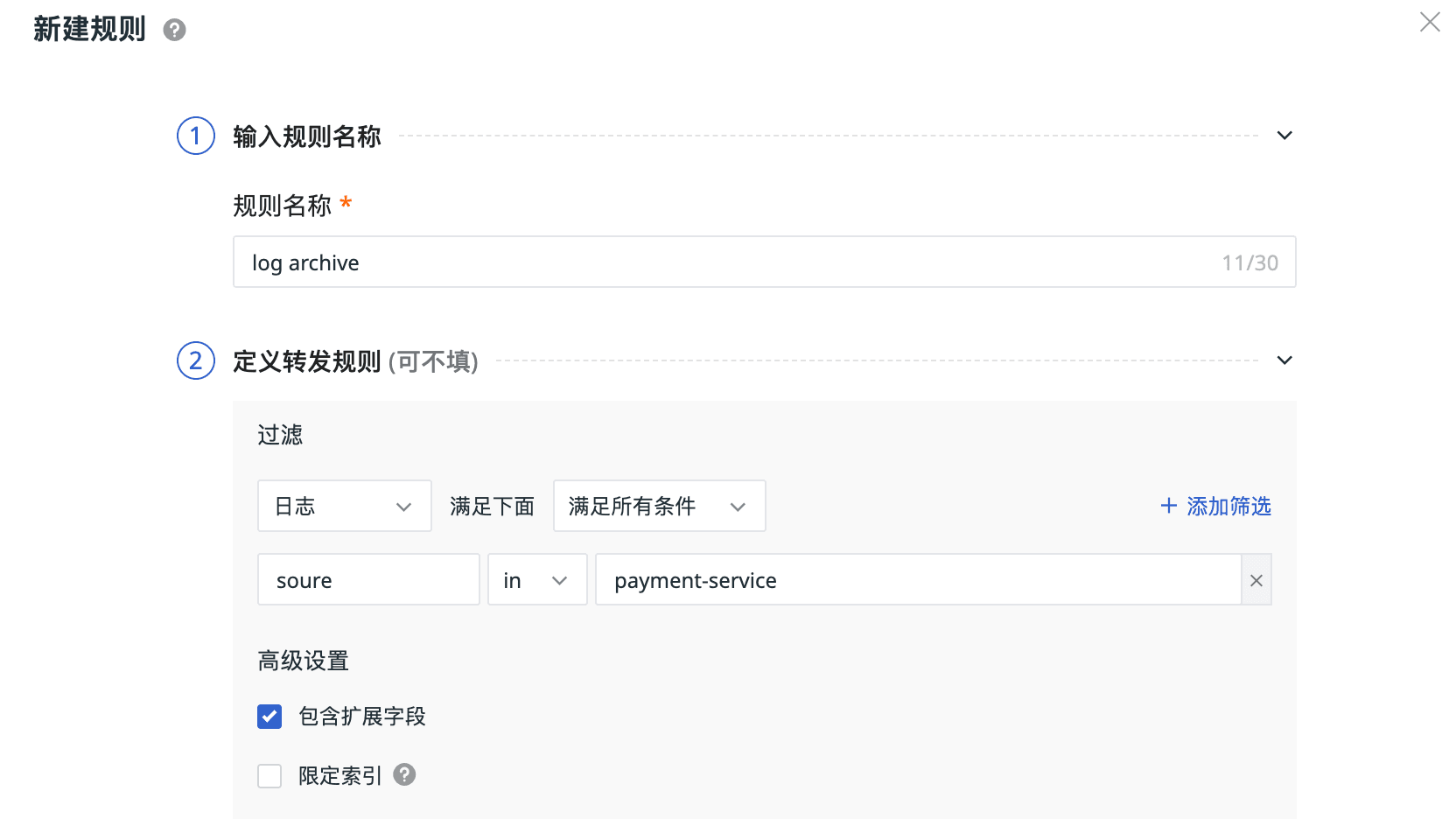Close the new rule dialog

pos(1430,22)
